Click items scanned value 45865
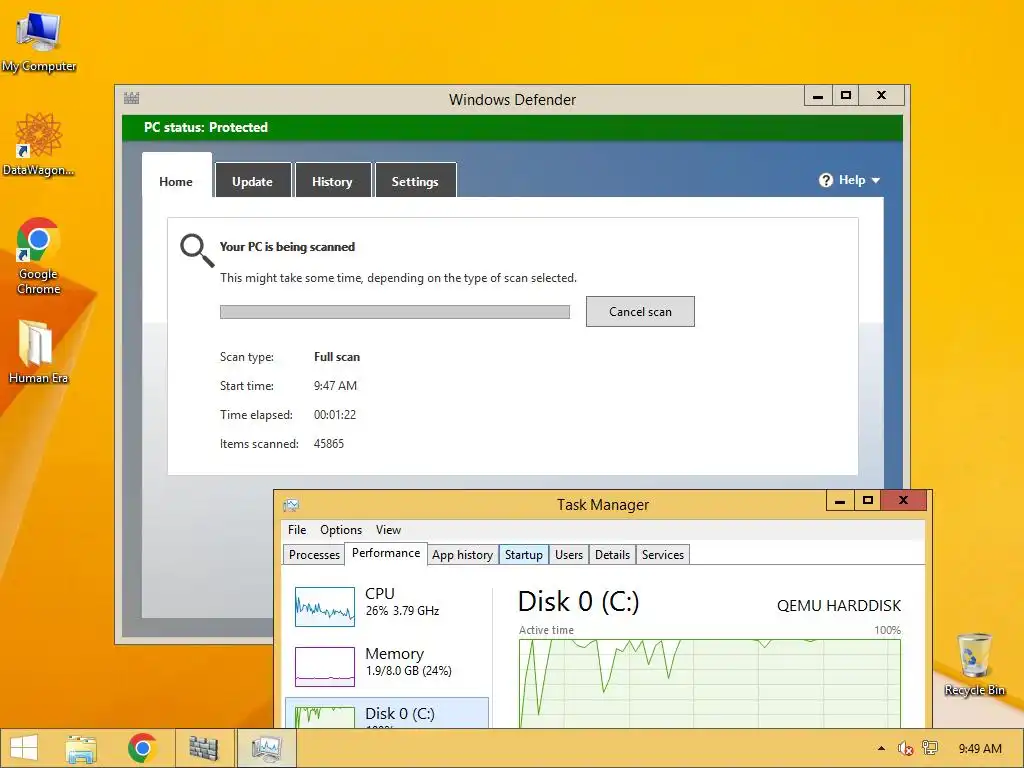 pyautogui.click(x=328, y=444)
